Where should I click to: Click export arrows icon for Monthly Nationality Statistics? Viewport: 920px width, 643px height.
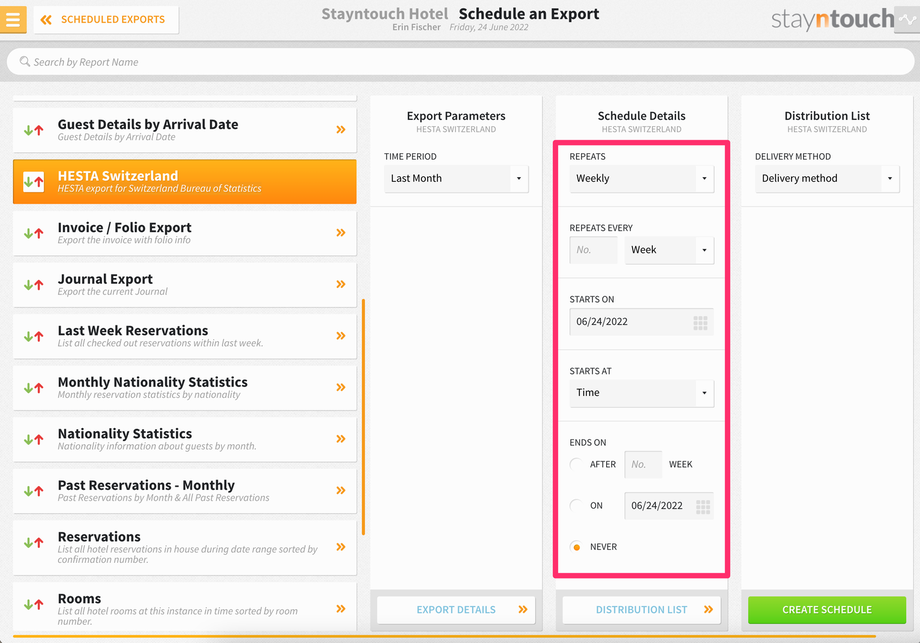(x=34, y=388)
